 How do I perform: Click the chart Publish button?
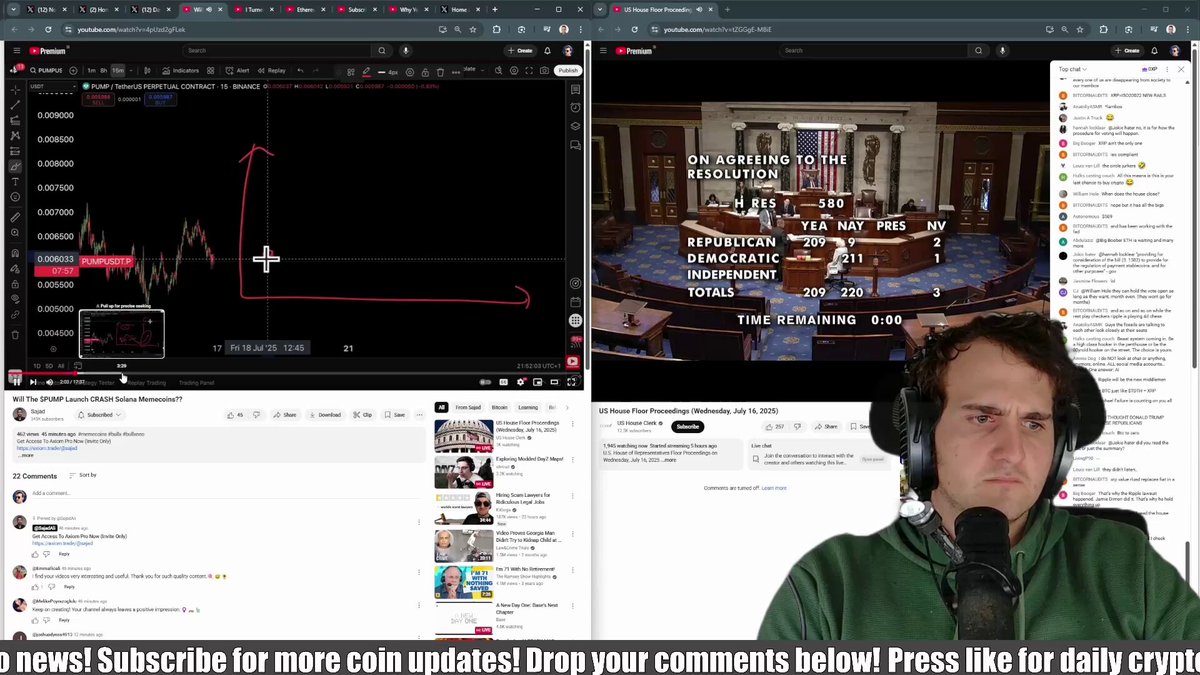[x=568, y=71]
